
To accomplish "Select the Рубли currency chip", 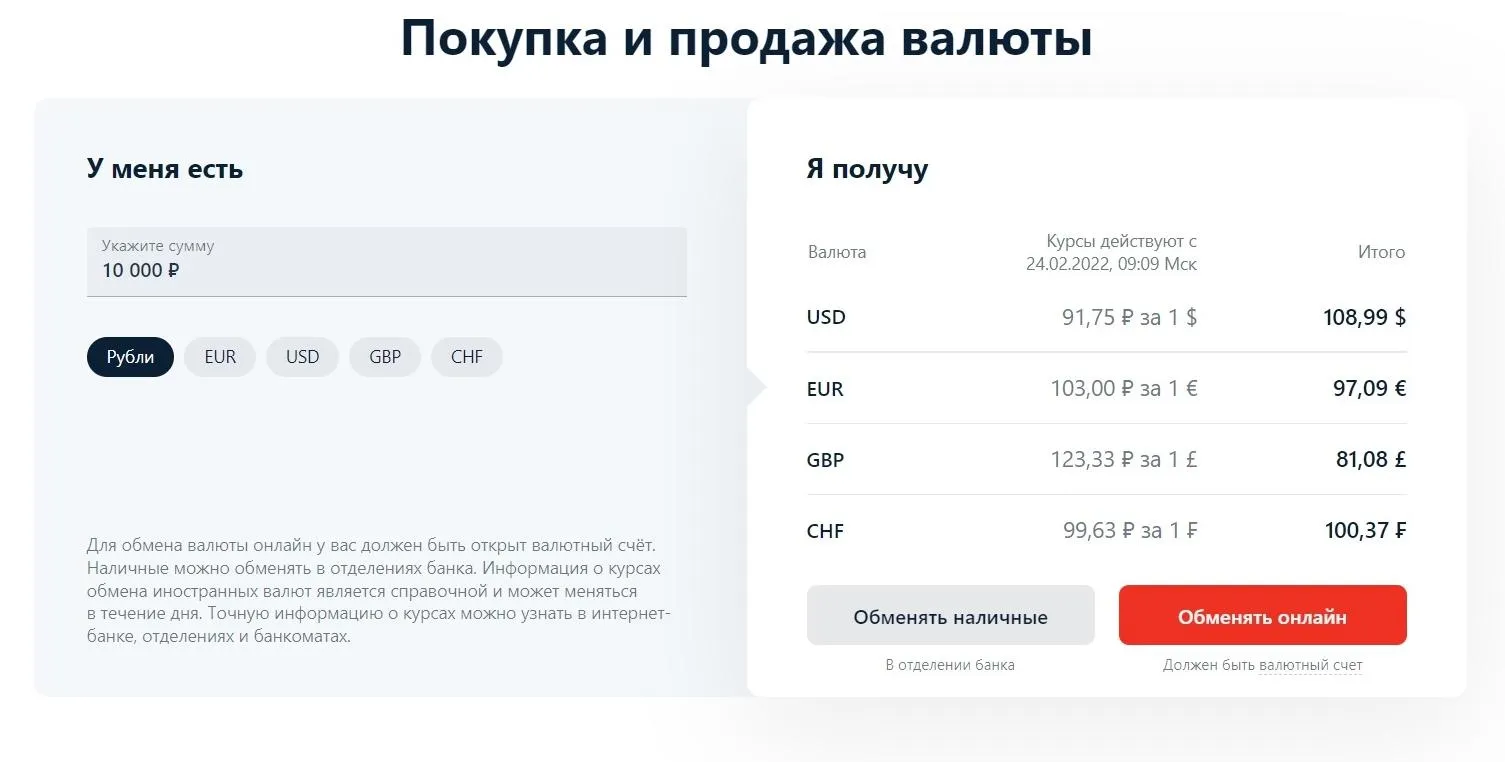I will pos(130,357).
